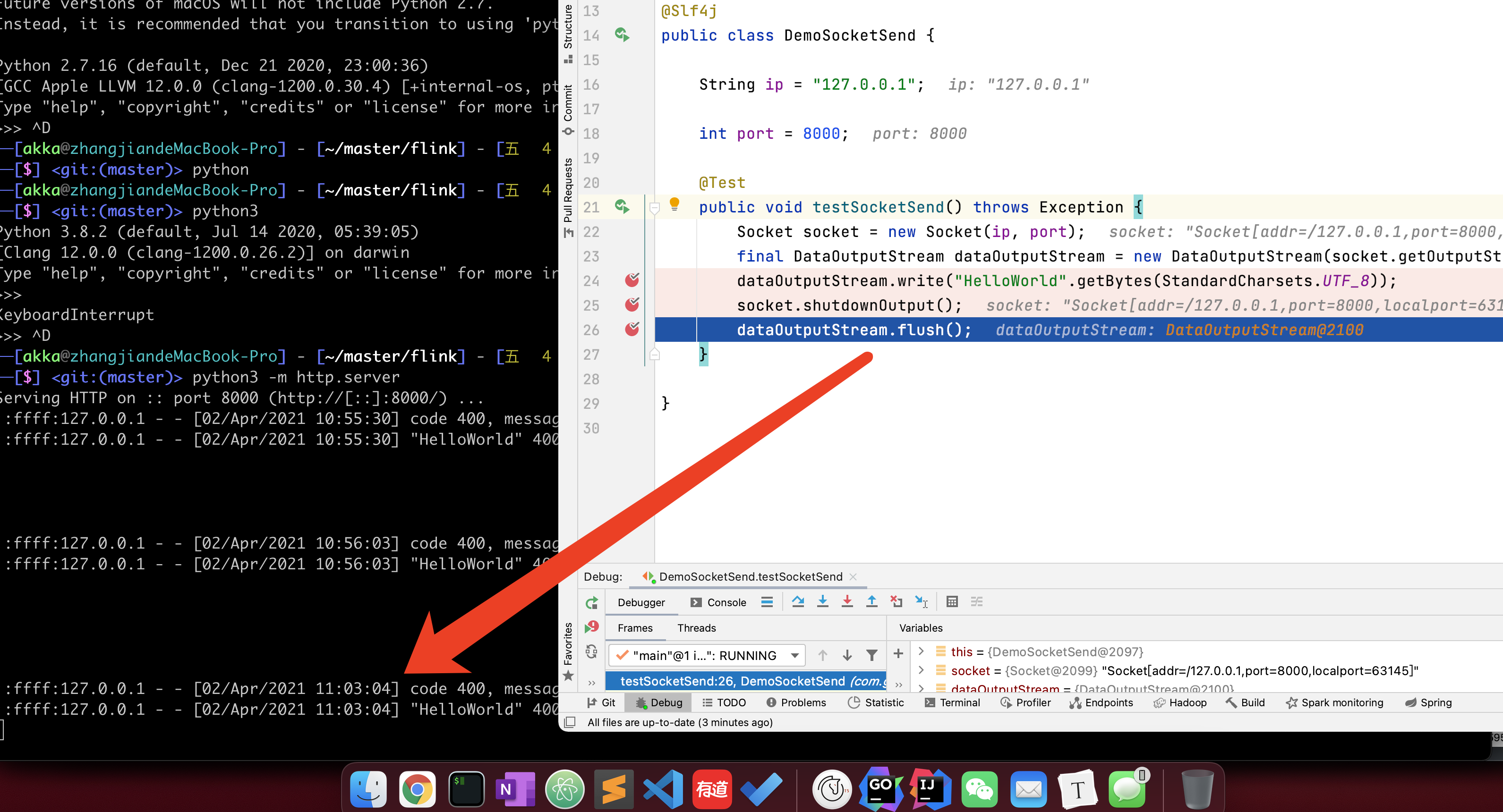Click the Step Into arrow icon

click(823, 601)
